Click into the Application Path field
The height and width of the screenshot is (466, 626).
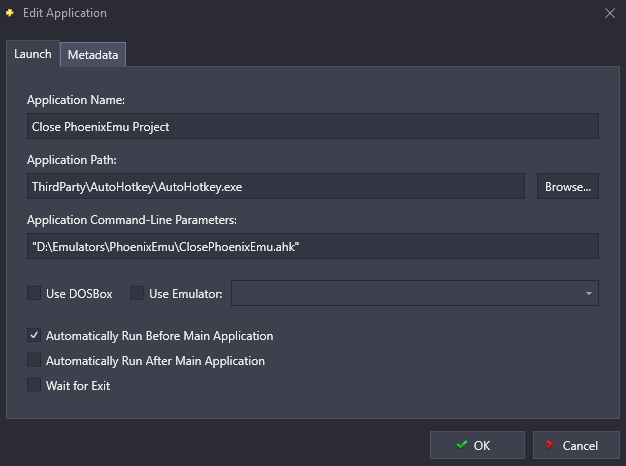click(x=276, y=186)
